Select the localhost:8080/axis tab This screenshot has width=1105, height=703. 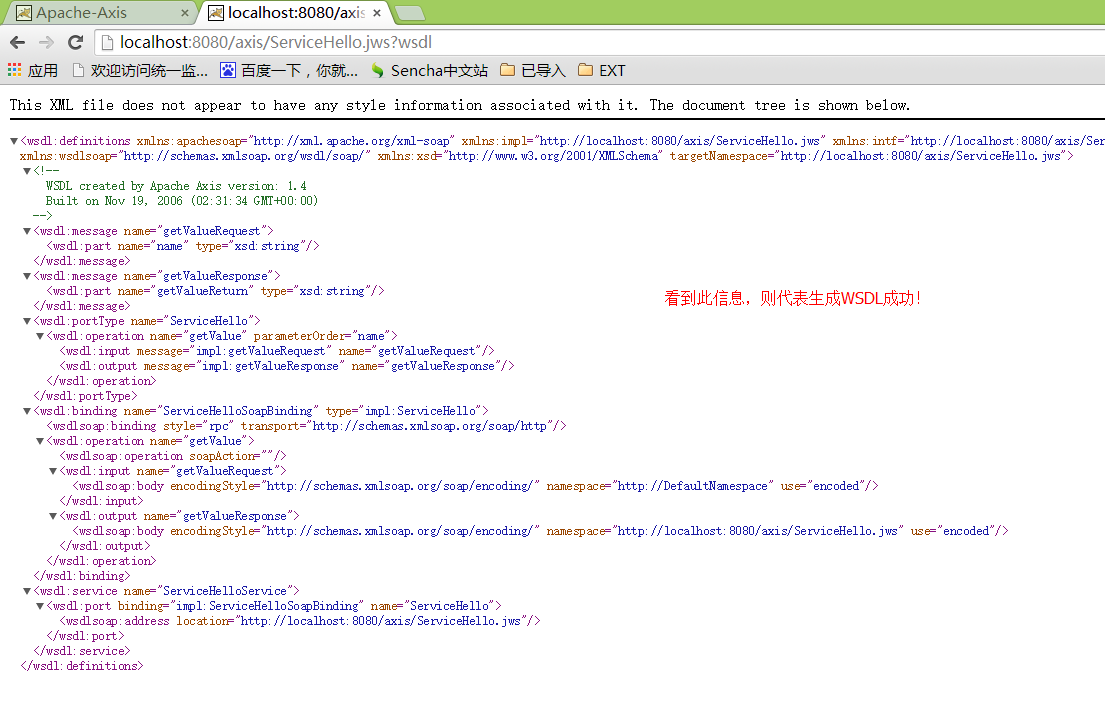pyautogui.click(x=295, y=13)
